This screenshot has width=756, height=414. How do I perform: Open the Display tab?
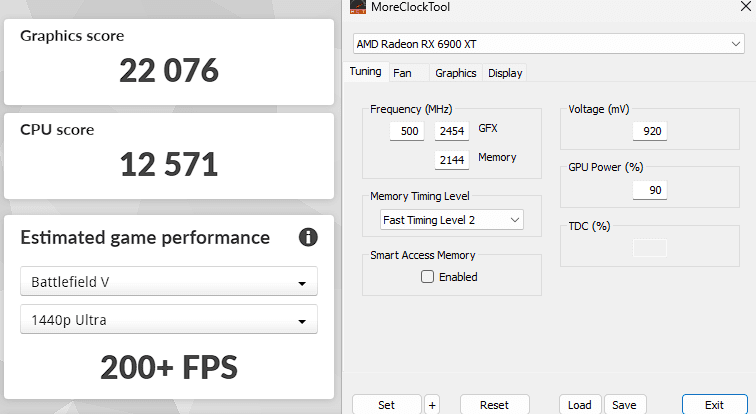pos(505,73)
